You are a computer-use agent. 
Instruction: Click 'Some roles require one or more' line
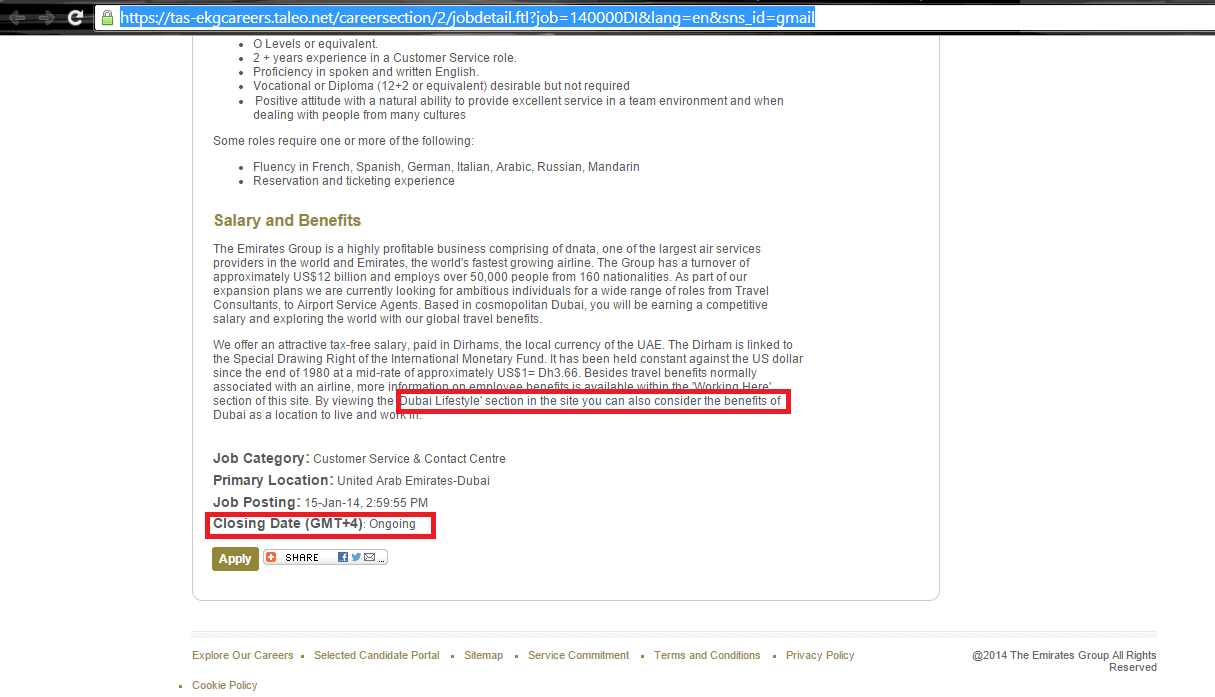coord(343,141)
